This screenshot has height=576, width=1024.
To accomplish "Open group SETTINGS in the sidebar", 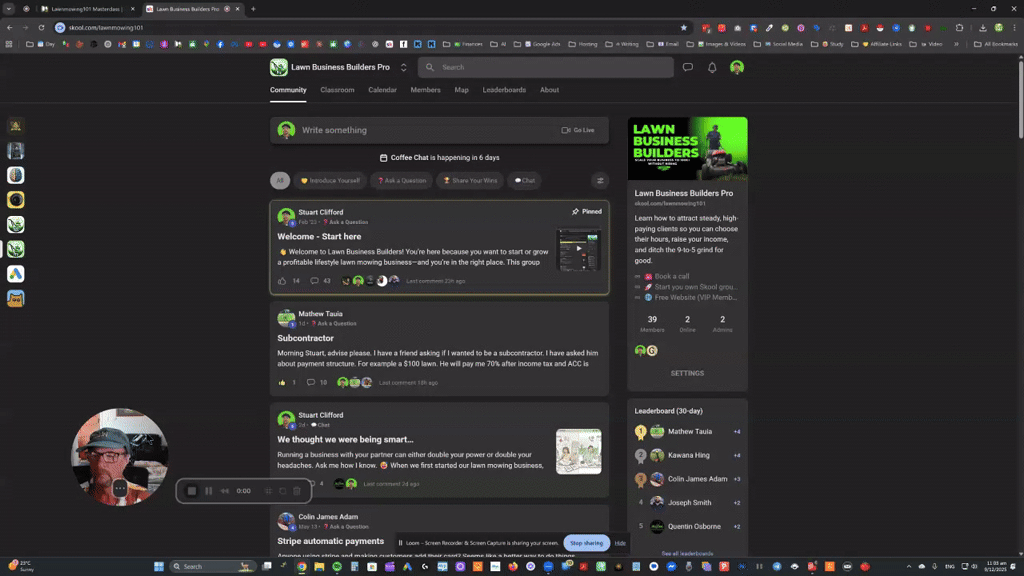I will tap(687, 374).
